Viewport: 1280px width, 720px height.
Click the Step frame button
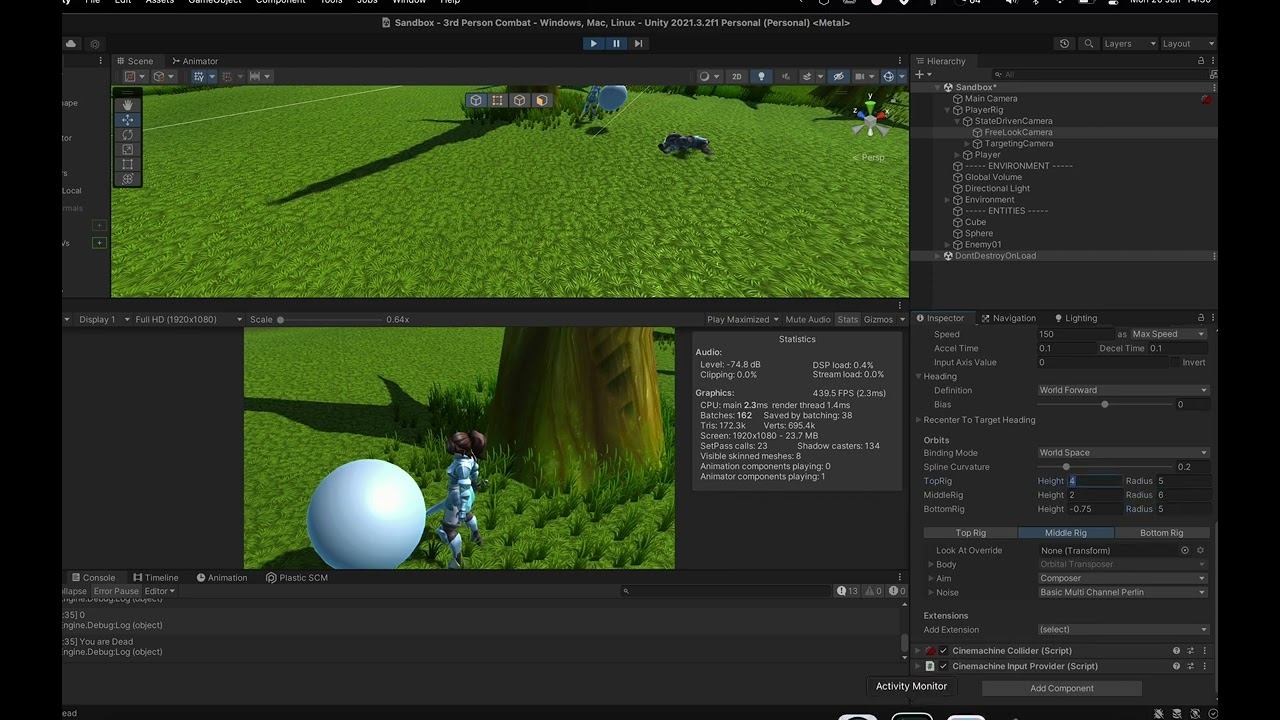[x=638, y=43]
